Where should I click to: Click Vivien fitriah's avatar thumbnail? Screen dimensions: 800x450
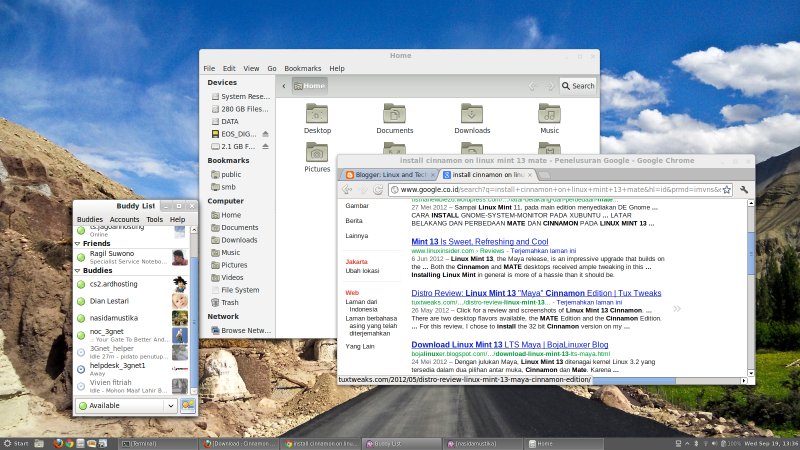pyautogui.click(x=180, y=386)
